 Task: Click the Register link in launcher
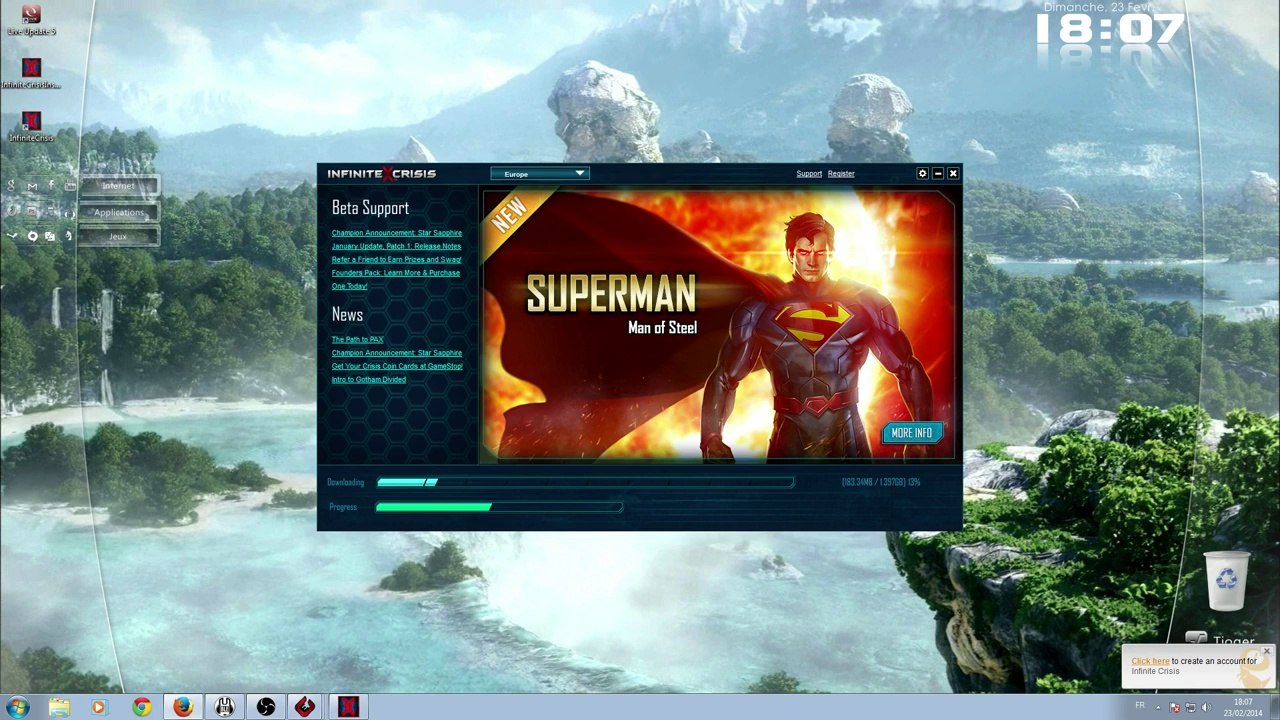[x=841, y=174]
